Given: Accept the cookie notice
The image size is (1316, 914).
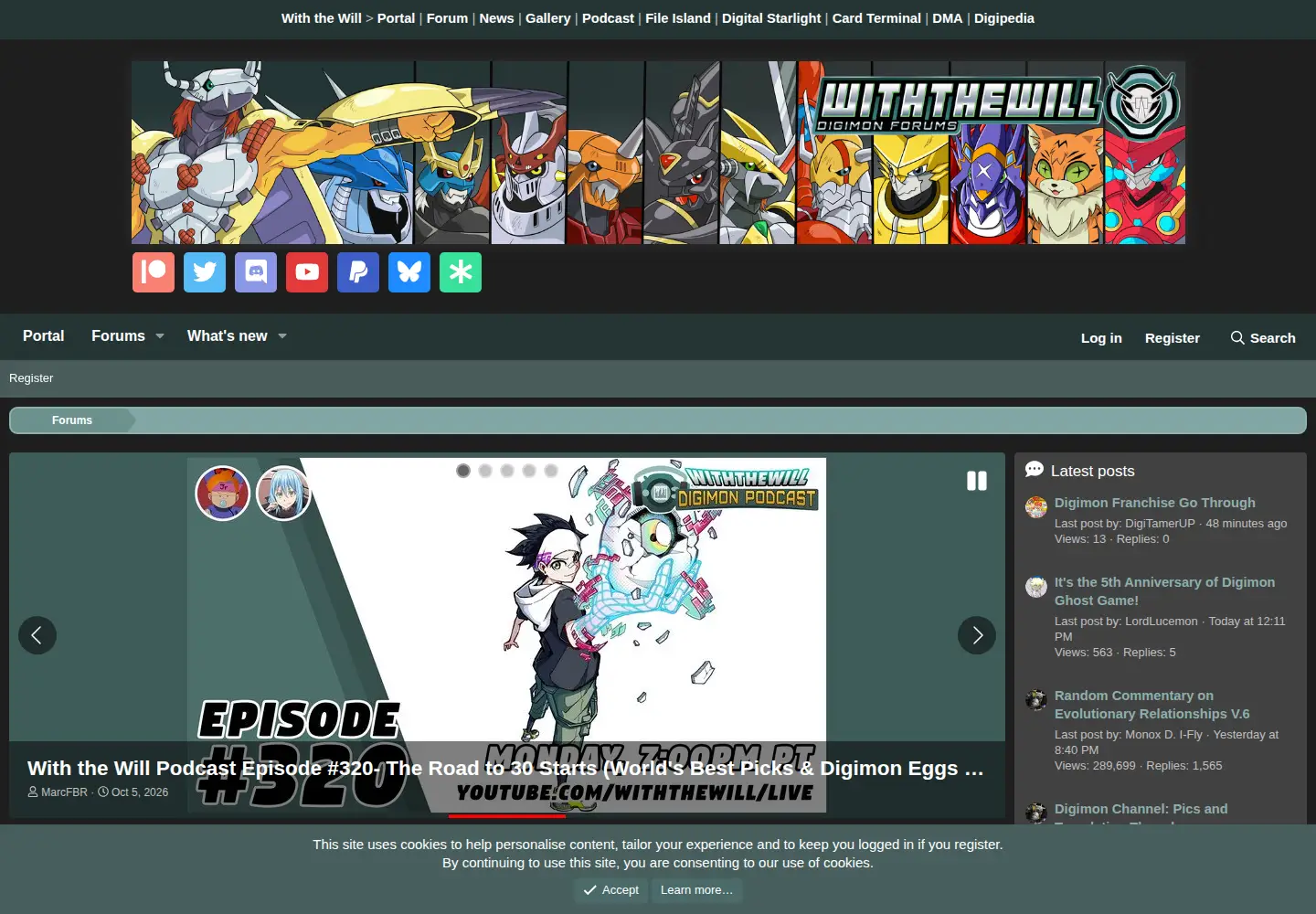Looking at the screenshot, I should click(x=611, y=890).
